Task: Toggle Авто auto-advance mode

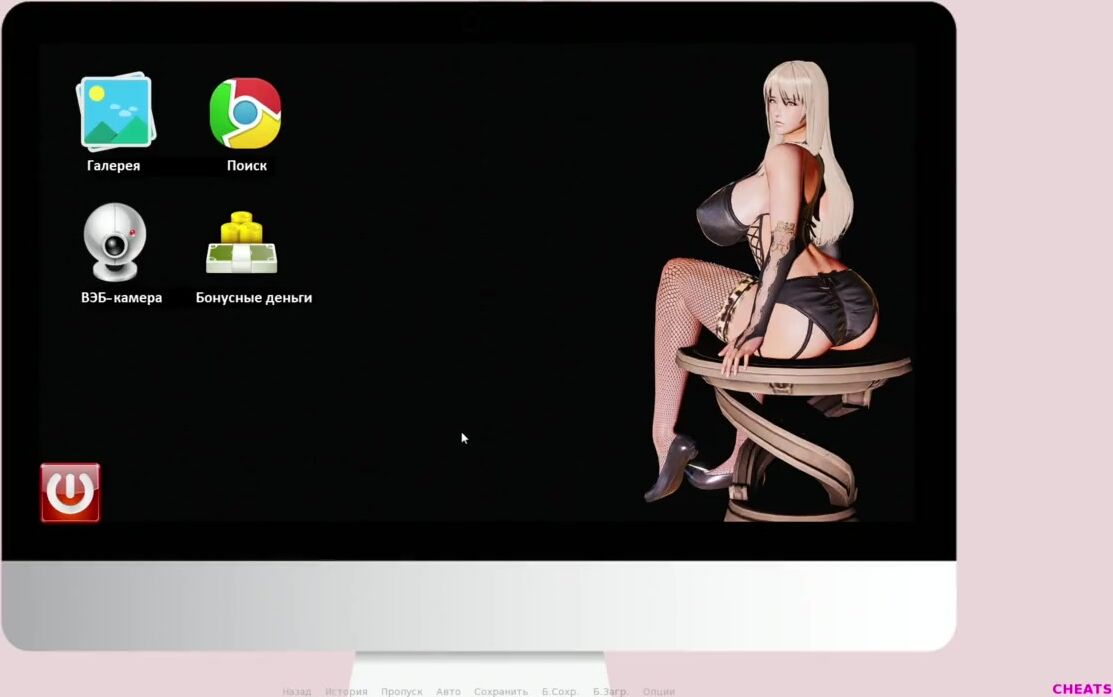Action: [x=448, y=691]
